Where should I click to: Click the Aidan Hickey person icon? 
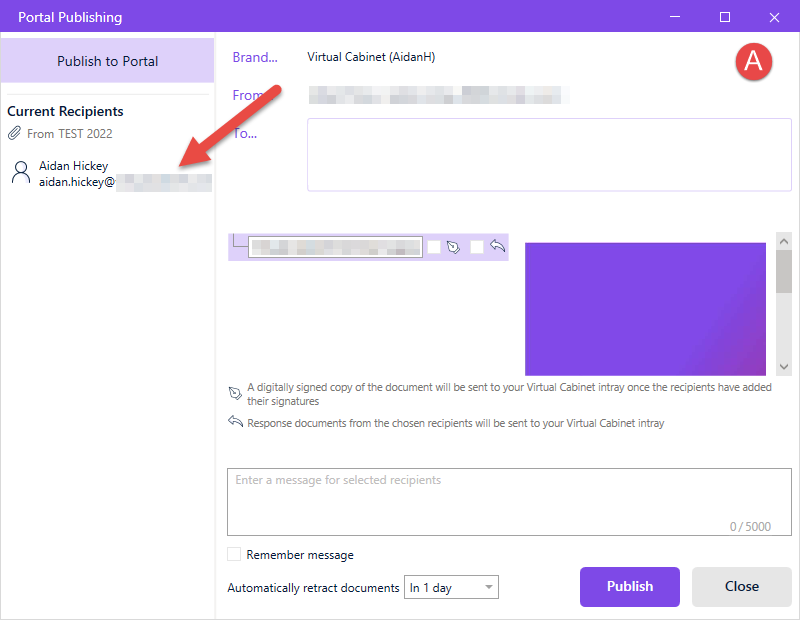(x=21, y=173)
